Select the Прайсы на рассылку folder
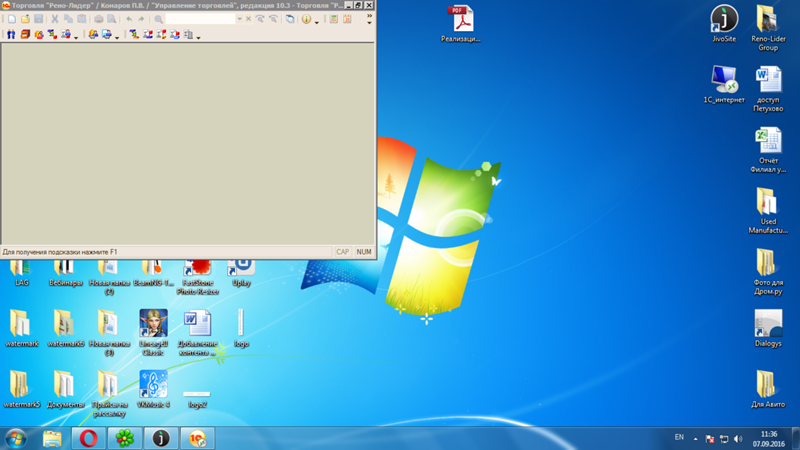Image resolution: width=800 pixels, height=450 pixels. tap(109, 393)
